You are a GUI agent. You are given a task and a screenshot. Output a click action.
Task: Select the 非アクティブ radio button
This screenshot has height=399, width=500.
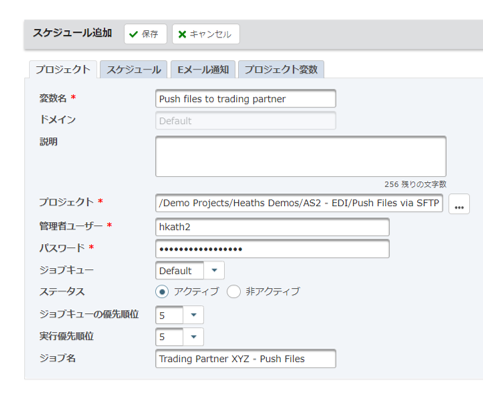(x=233, y=292)
